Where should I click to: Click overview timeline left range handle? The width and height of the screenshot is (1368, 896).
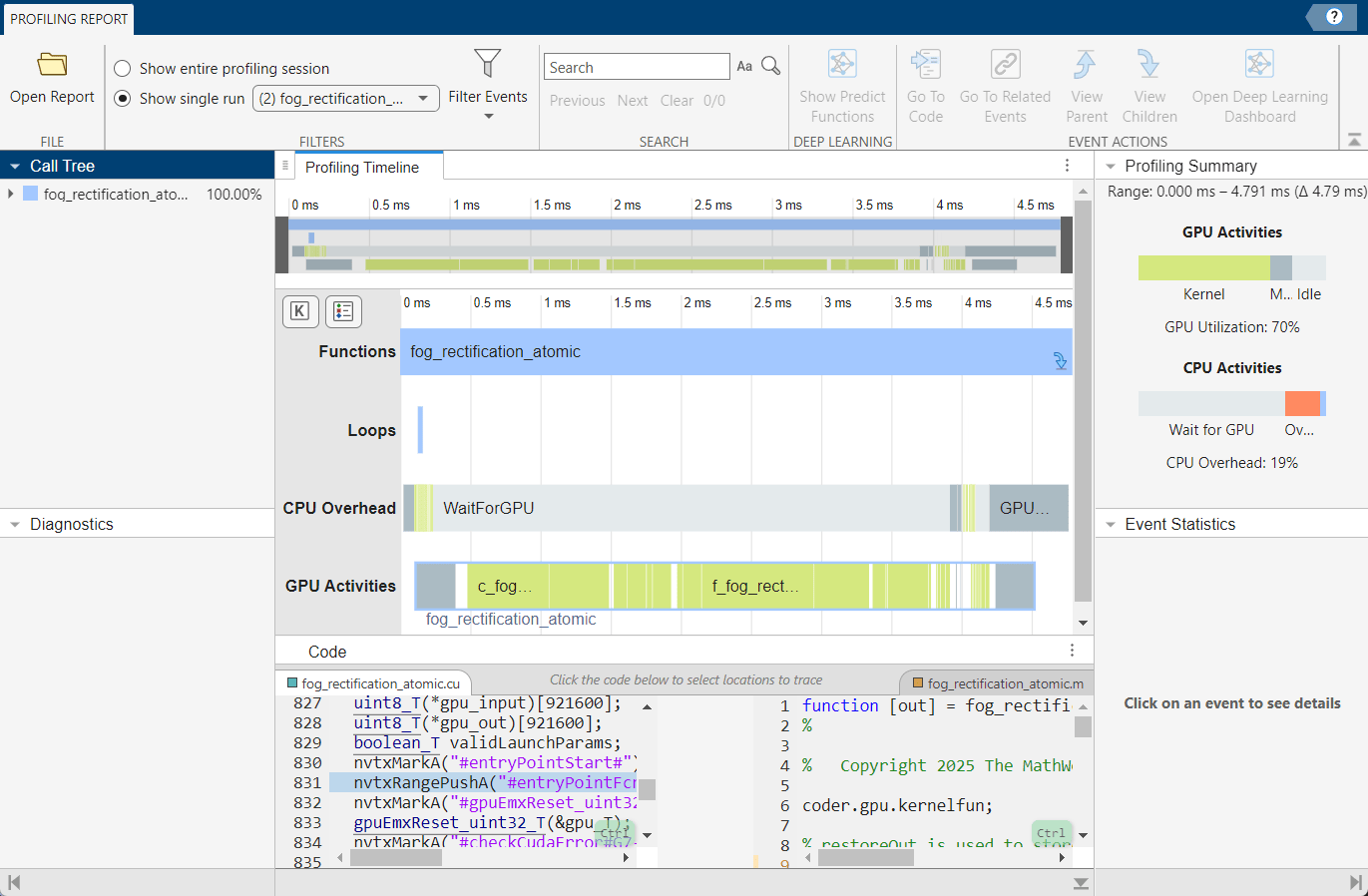point(281,244)
